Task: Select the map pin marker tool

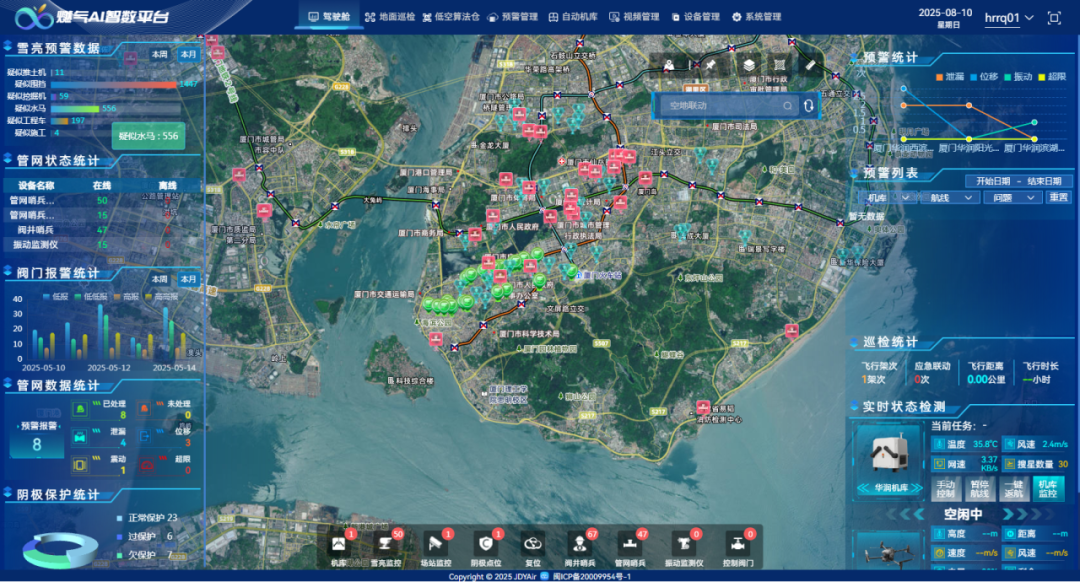Action: click(x=710, y=65)
